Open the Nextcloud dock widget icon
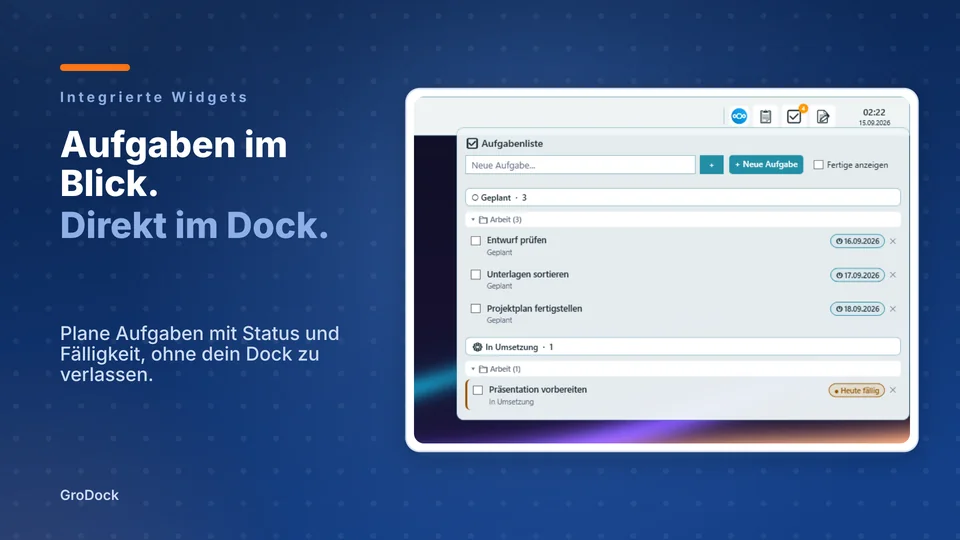The width and height of the screenshot is (960, 540). point(739,116)
